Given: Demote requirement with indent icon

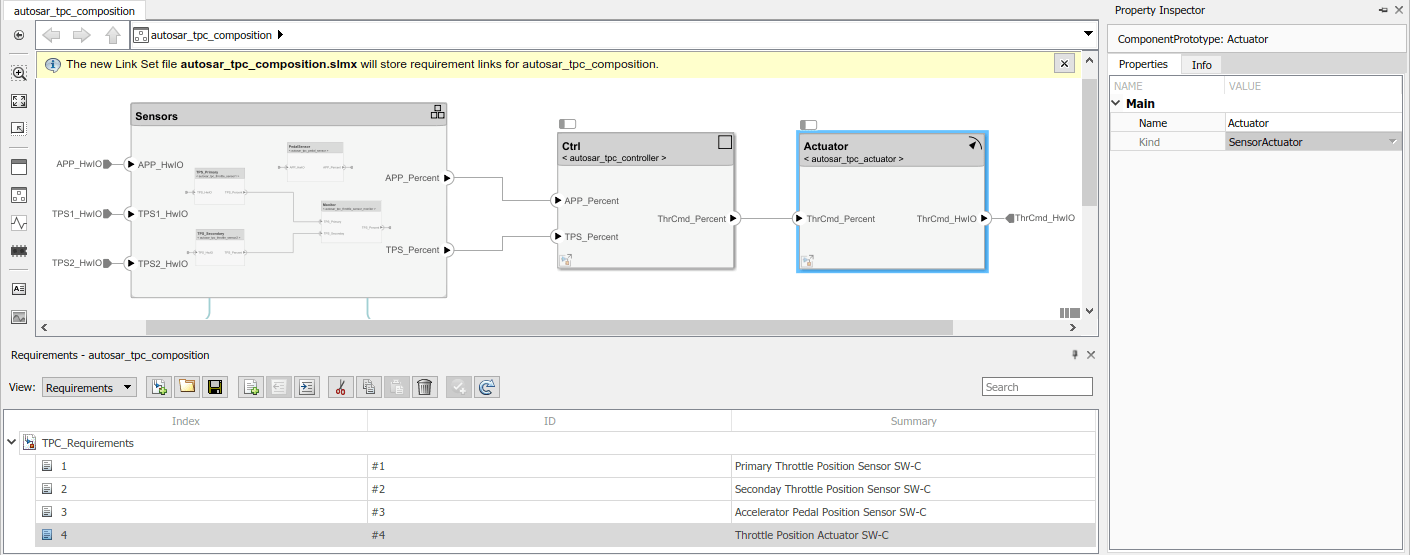Looking at the screenshot, I should tap(307, 387).
